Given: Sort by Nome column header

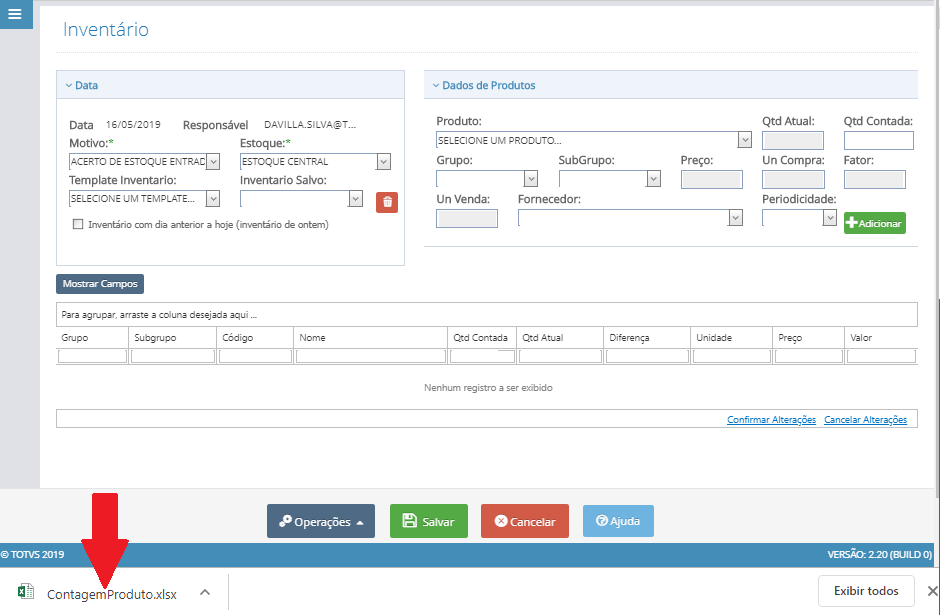Looking at the screenshot, I should click(x=312, y=337).
